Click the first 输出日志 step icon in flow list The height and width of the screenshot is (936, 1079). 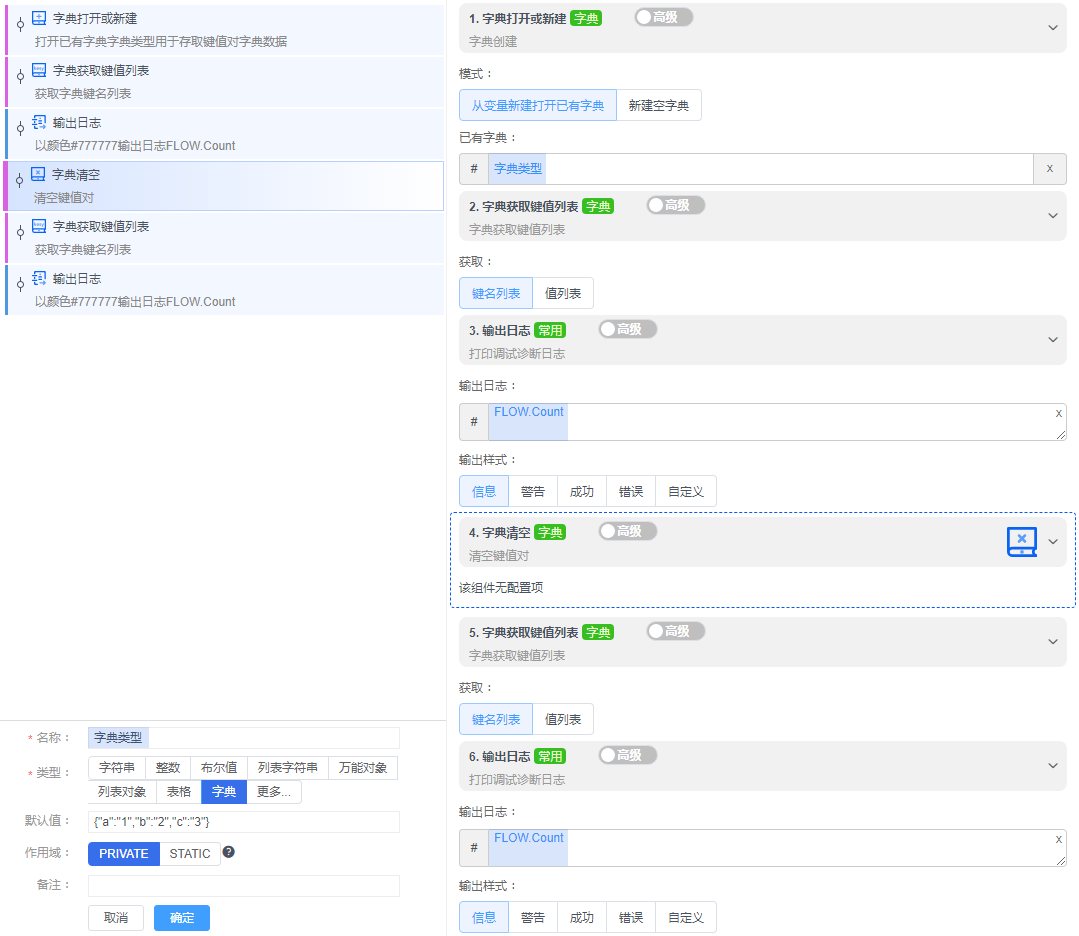click(39, 122)
